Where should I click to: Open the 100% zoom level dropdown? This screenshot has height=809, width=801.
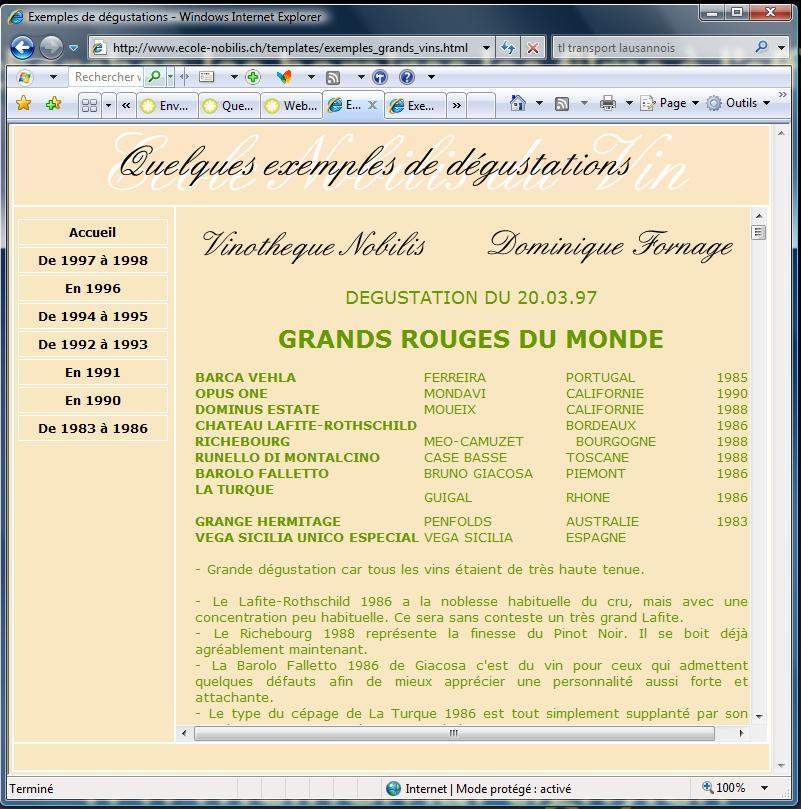click(x=764, y=788)
